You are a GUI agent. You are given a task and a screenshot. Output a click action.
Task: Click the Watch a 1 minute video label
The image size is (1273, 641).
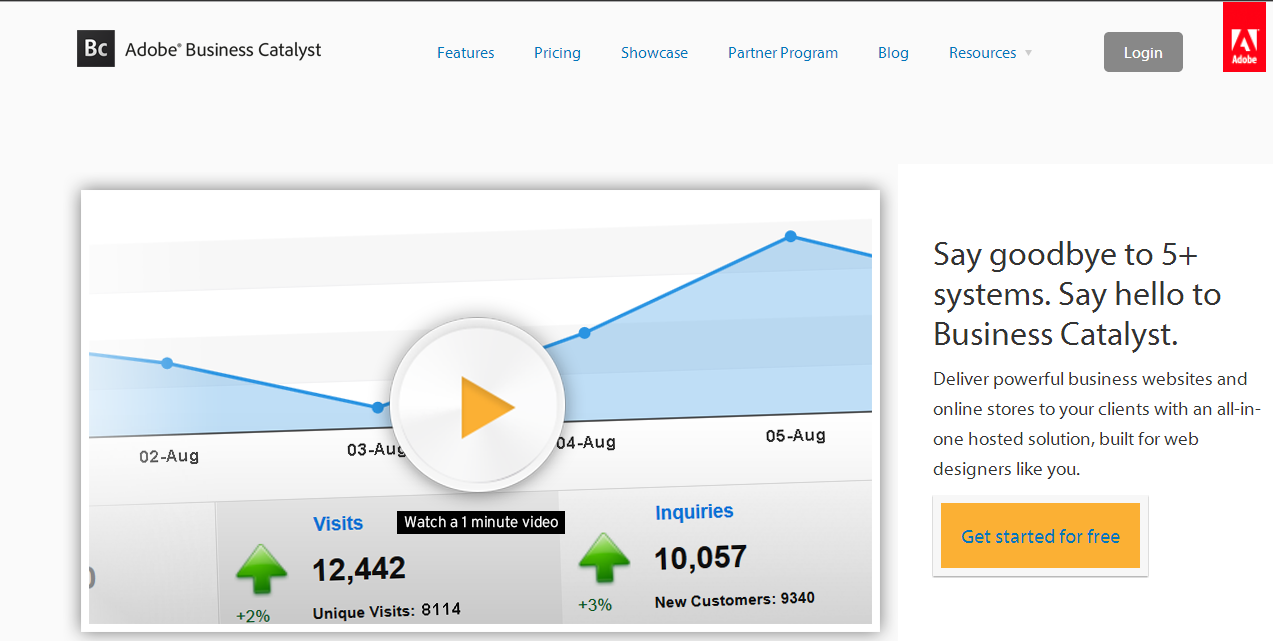[481, 522]
